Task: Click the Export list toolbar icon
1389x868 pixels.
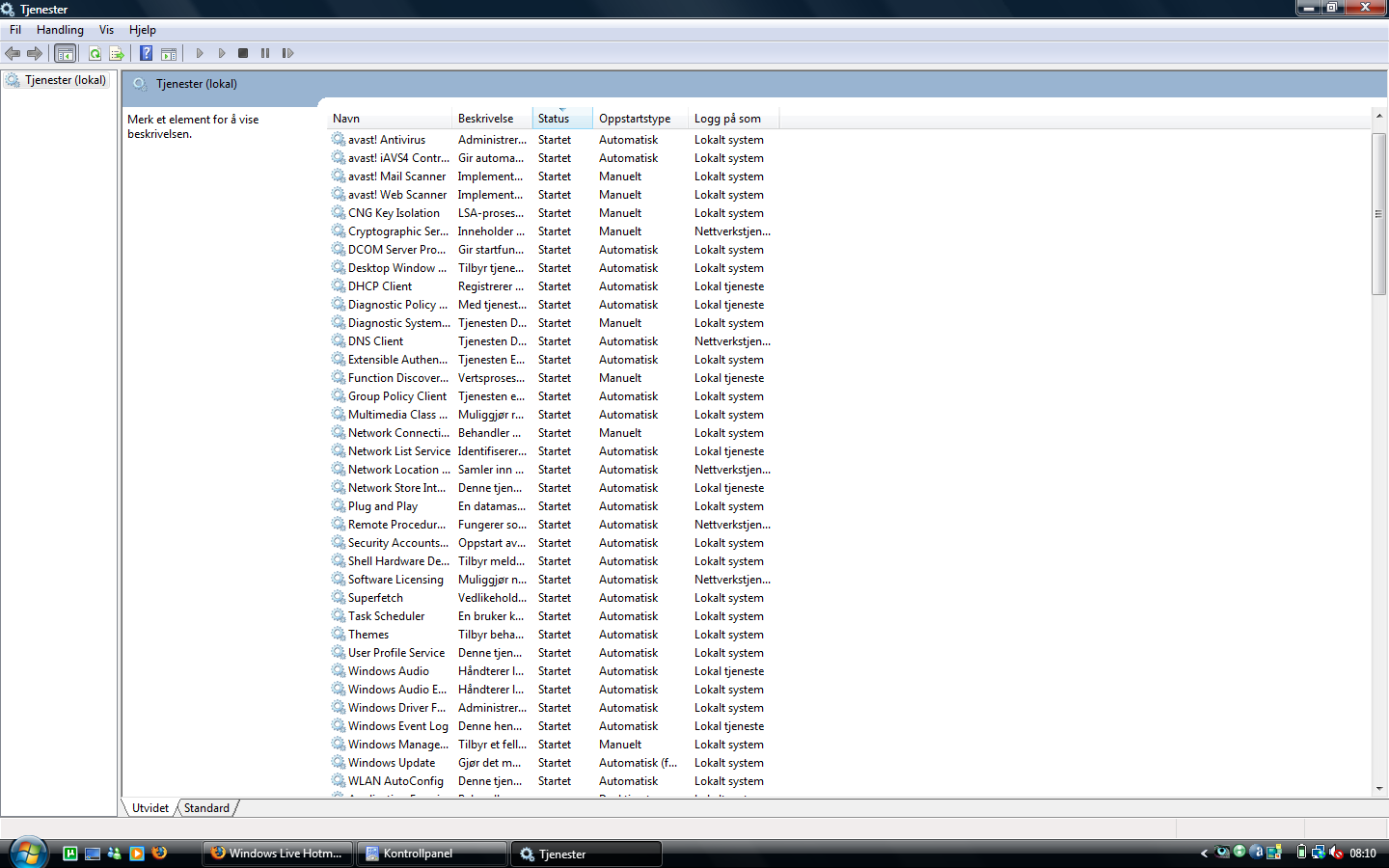Action: pos(117,53)
